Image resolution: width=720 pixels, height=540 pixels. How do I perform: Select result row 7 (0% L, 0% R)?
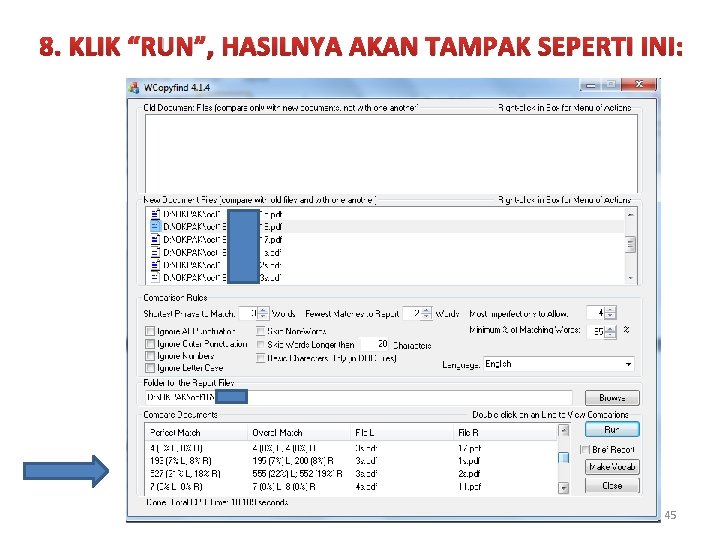tap(351, 486)
